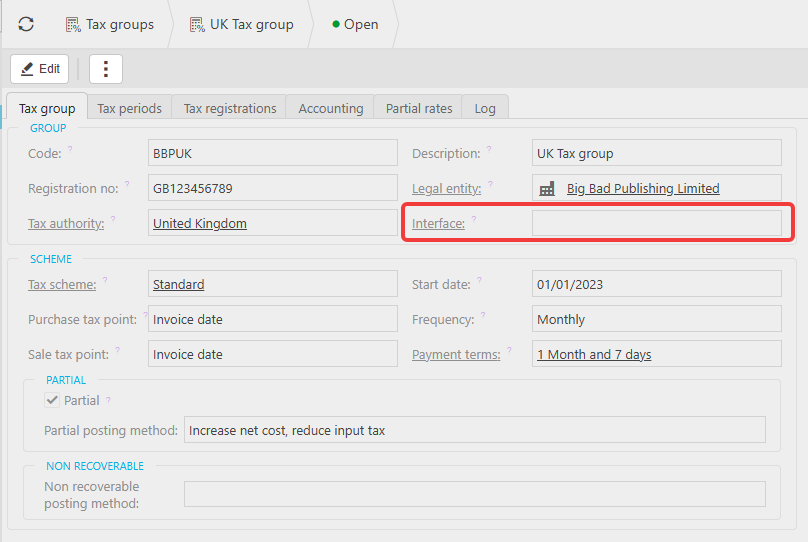Open the Accounting tab
The width and height of the screenshot is (808, 542).
click(x=331, y=109)
